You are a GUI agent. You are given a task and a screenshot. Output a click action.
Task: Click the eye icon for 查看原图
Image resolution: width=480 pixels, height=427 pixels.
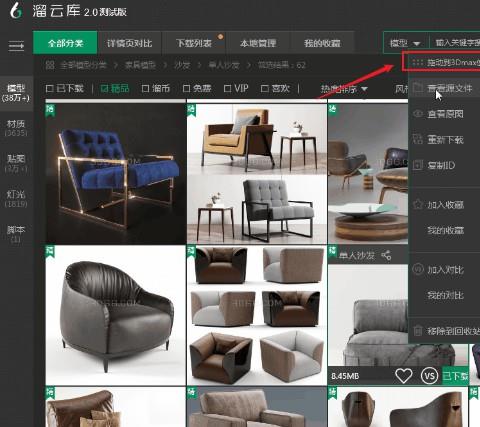click(x=418, y=114)
